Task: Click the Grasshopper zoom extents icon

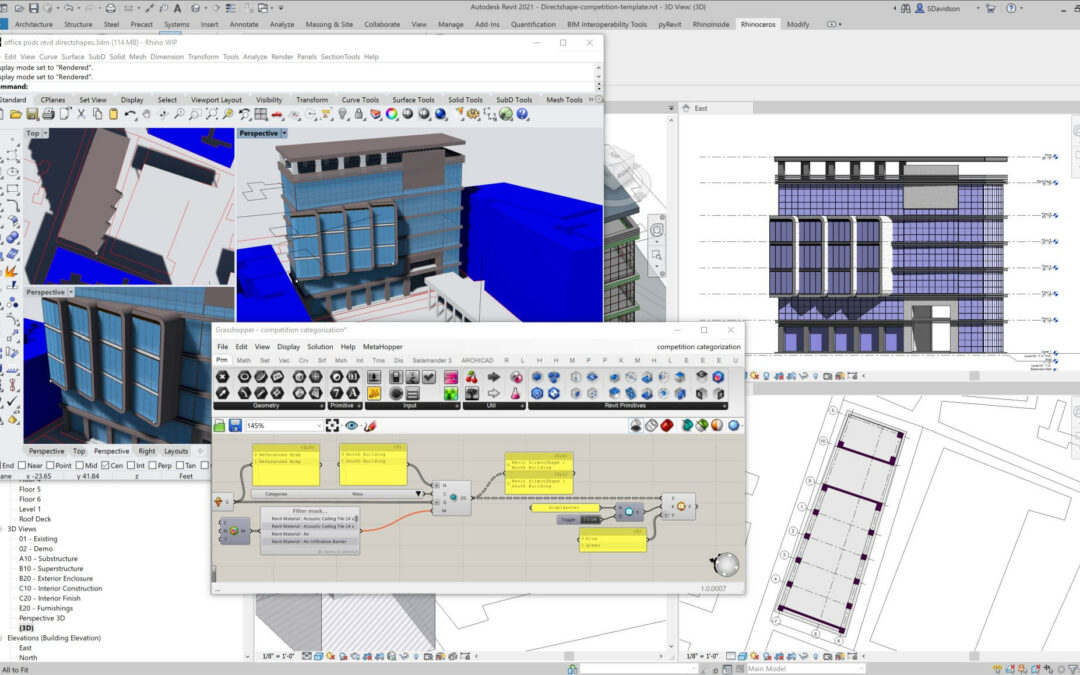Action: click(333, 426)
